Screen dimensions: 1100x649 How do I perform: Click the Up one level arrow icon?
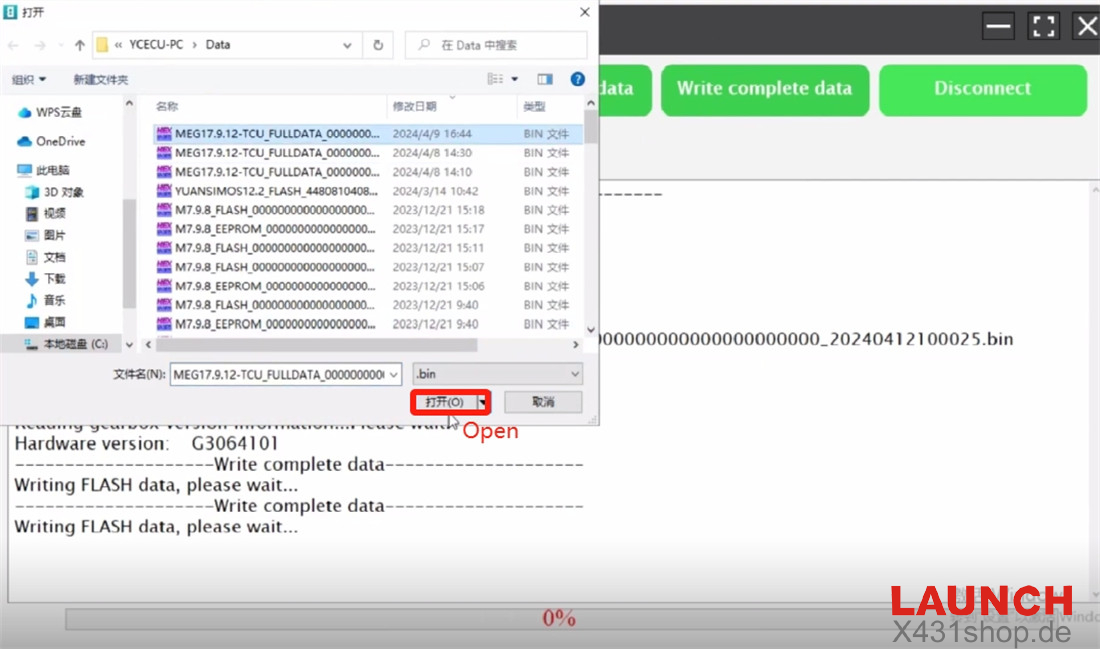(80, 45)
